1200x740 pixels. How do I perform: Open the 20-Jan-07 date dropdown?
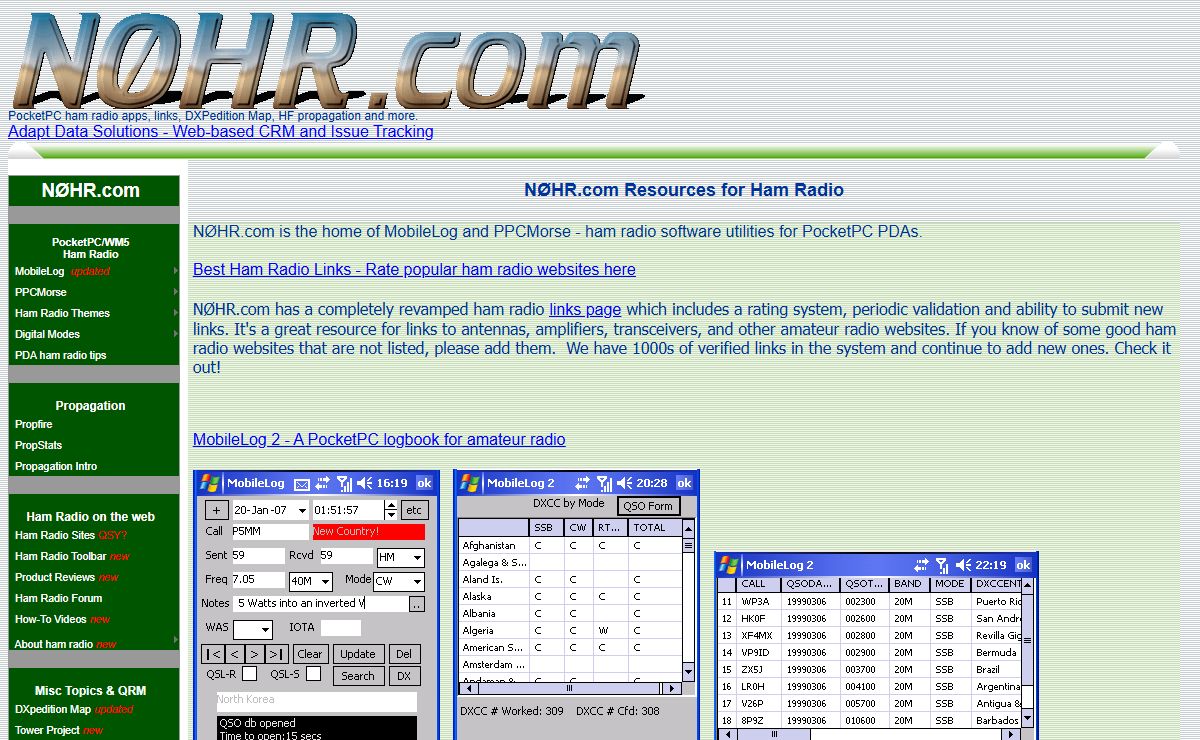coord(302,511)
